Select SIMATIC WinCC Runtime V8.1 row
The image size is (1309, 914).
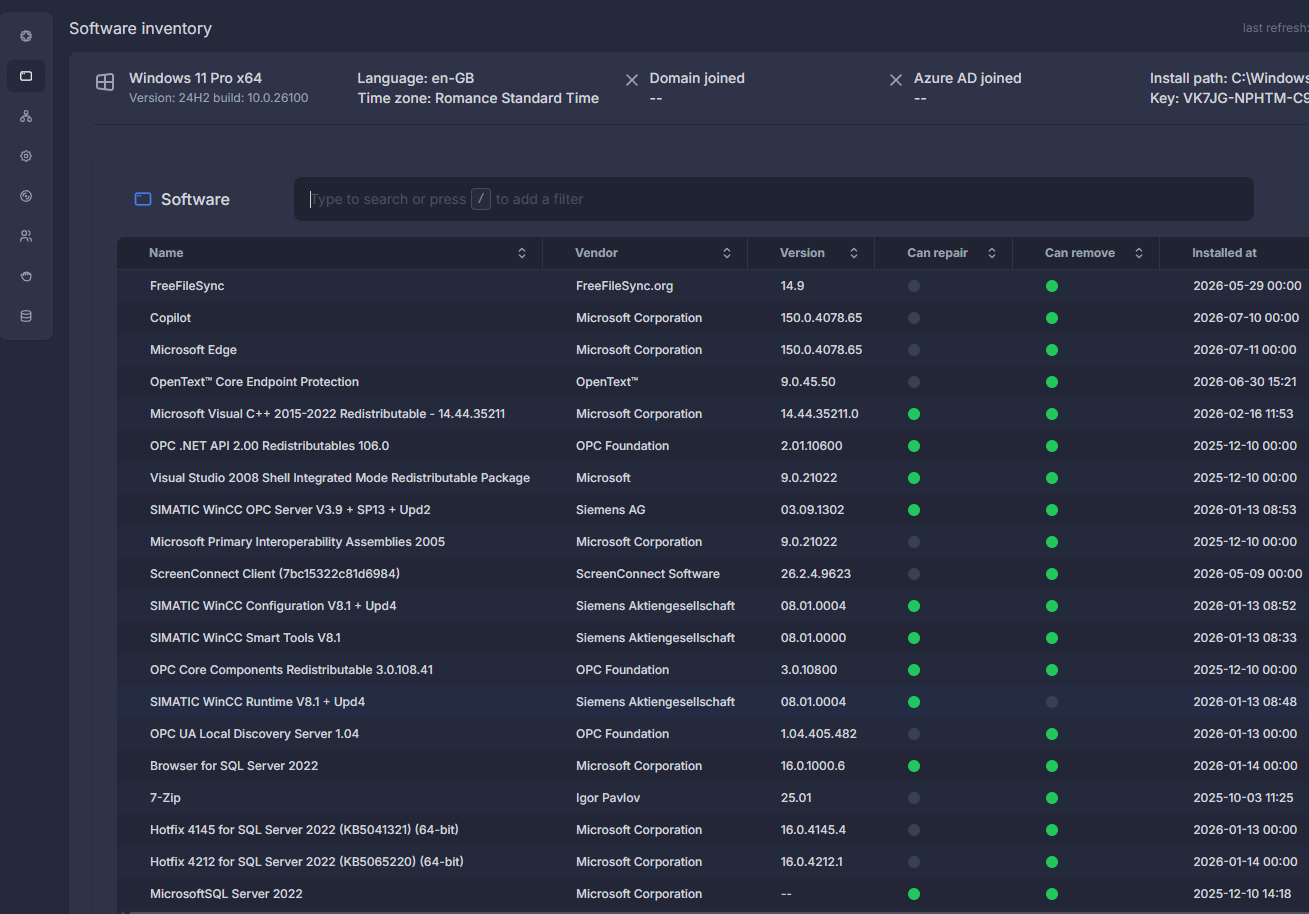click(713, 702)
